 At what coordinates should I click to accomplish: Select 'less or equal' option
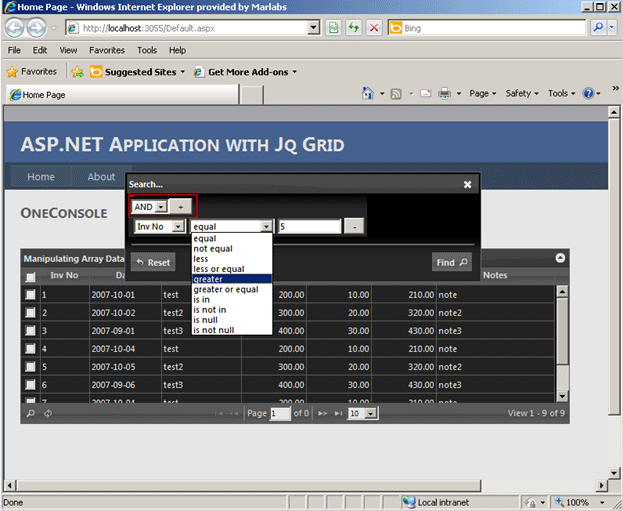click(x=232, y=269)
